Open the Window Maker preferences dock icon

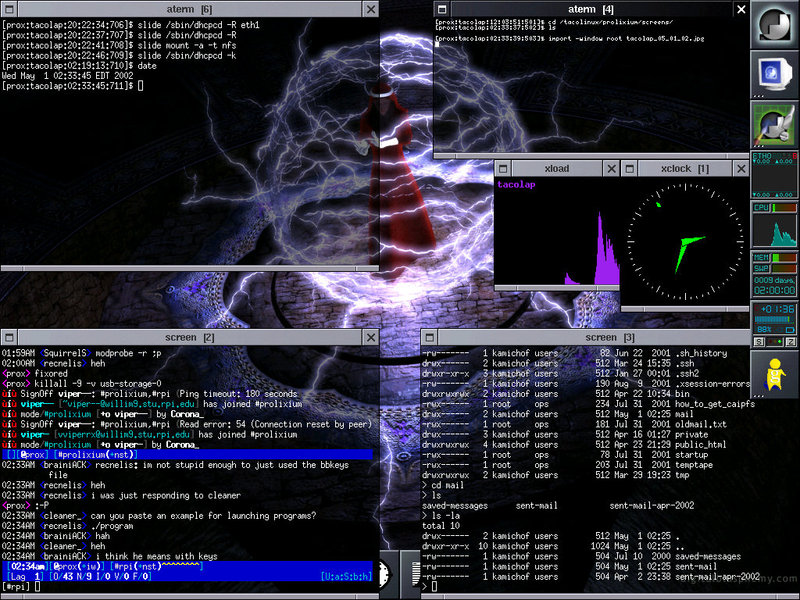click(774, 125)
